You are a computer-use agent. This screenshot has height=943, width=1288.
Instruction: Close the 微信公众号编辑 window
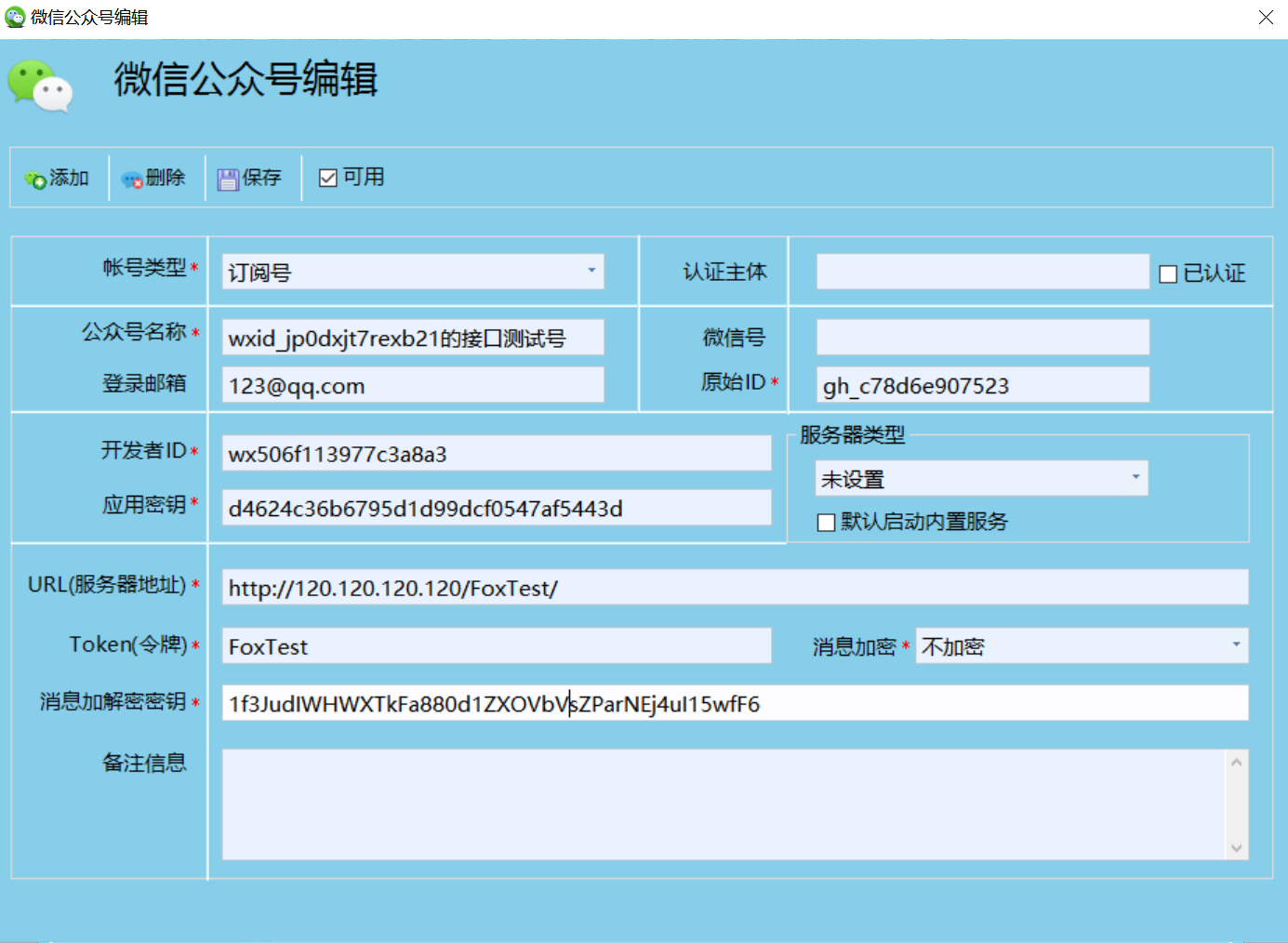(x=1266, y=17)
